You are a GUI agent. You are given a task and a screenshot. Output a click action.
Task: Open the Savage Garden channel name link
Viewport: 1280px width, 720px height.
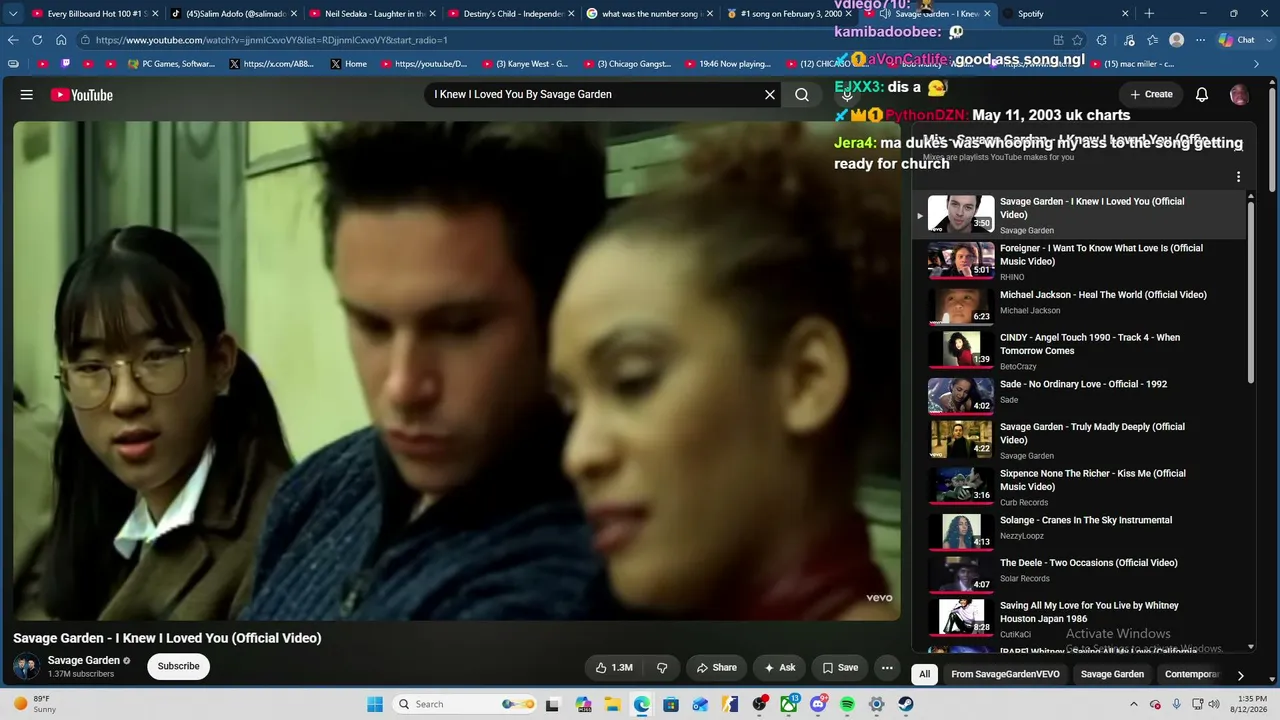coord(84,660)
